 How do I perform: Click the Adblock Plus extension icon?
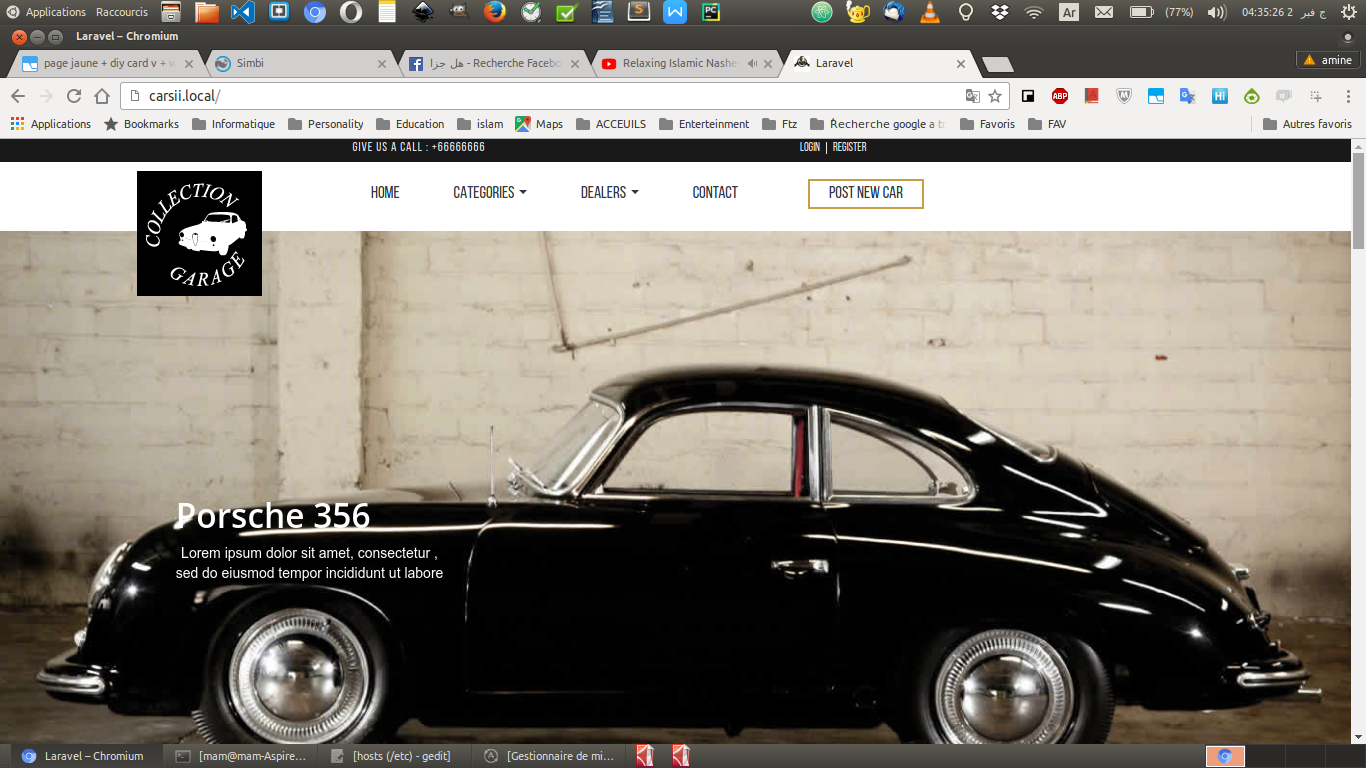1059,96
